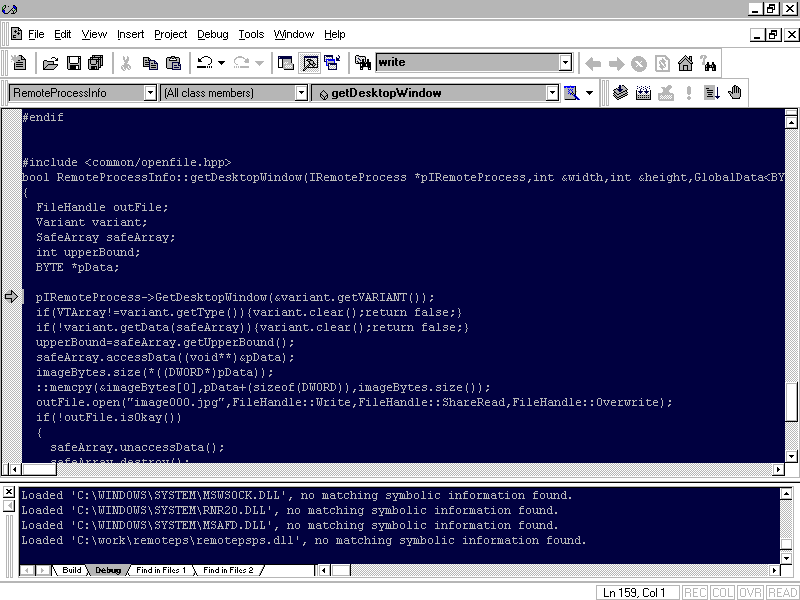The image size is (800, 600).
Task: Click the Compile icon in build toolbar
Action: [620, 93]
